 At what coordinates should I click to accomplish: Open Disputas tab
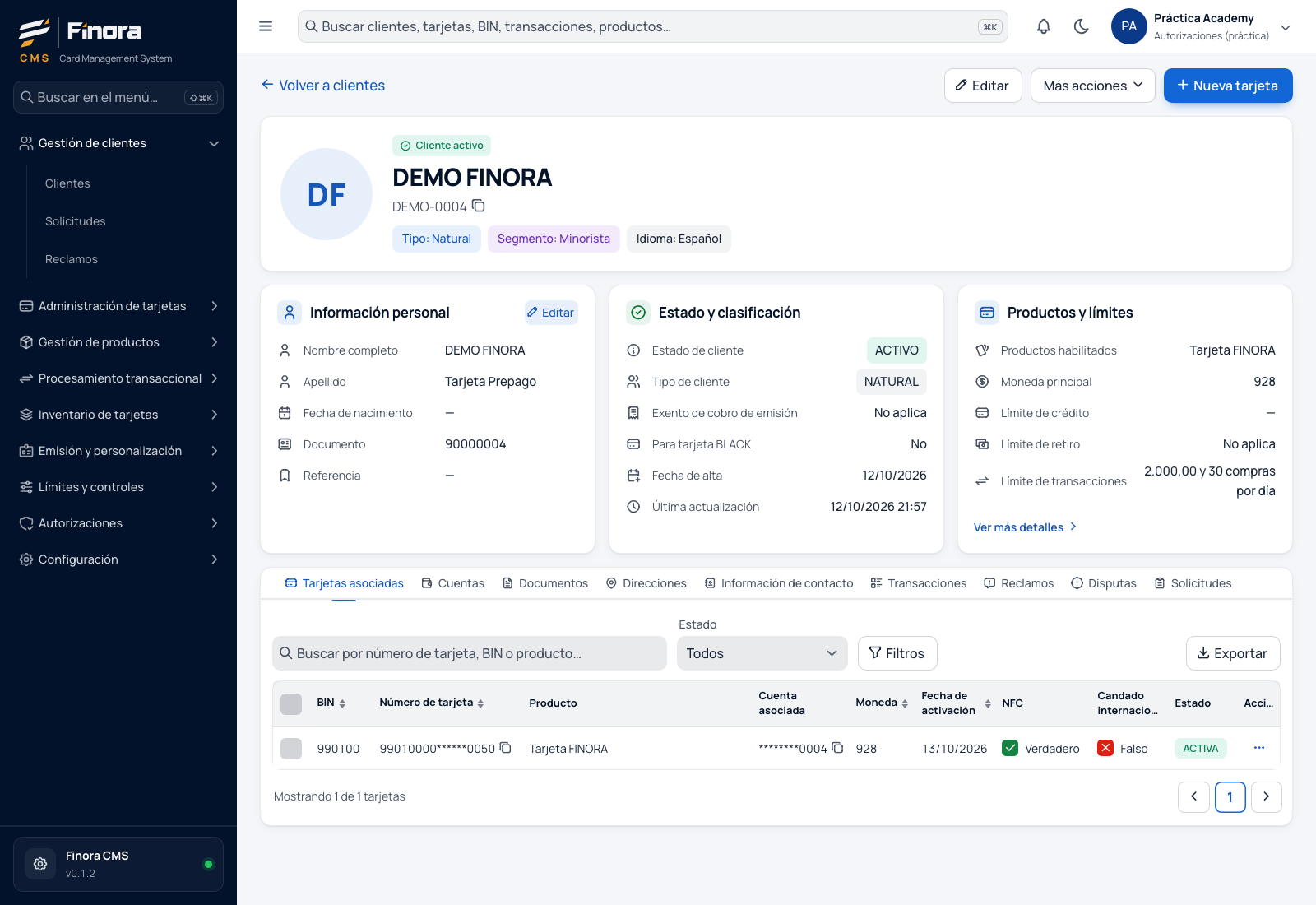point(1104,583)
